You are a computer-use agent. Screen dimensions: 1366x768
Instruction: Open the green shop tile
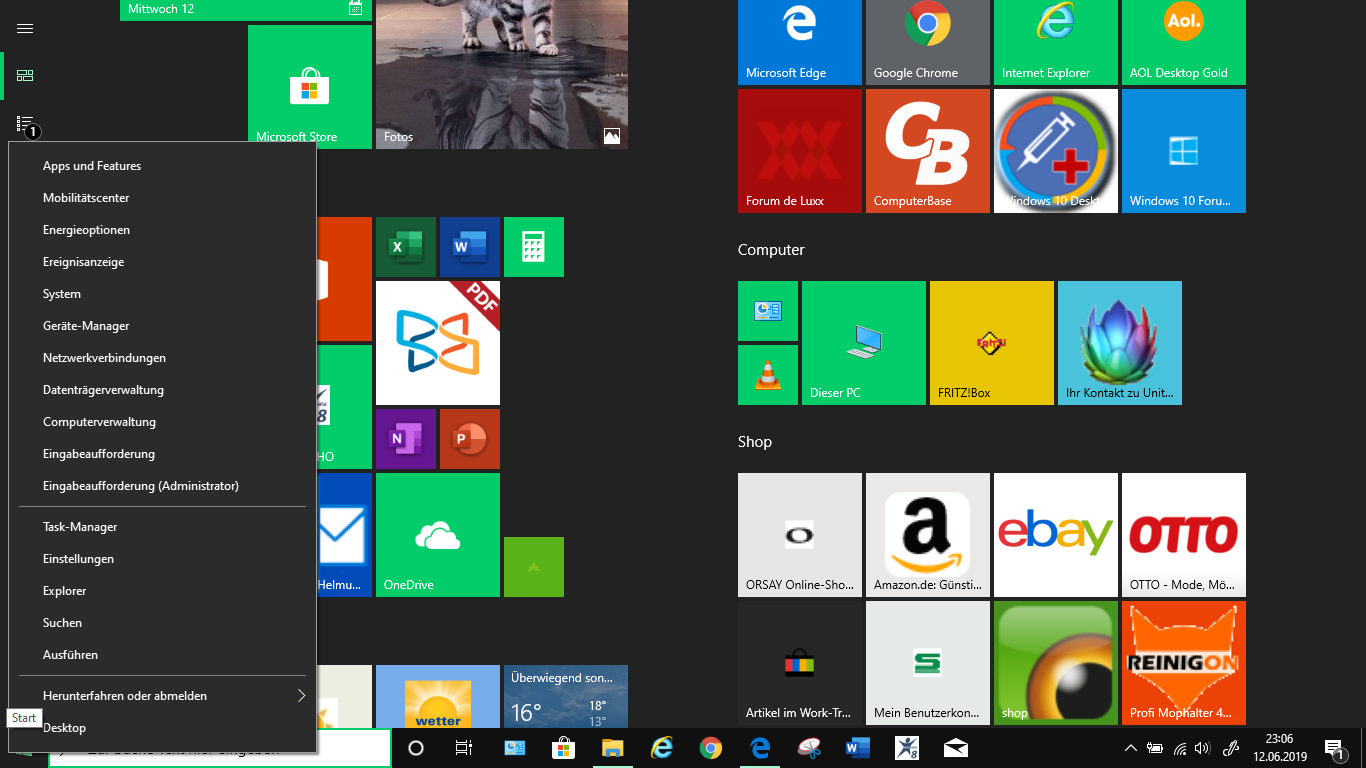point(1055,663)
